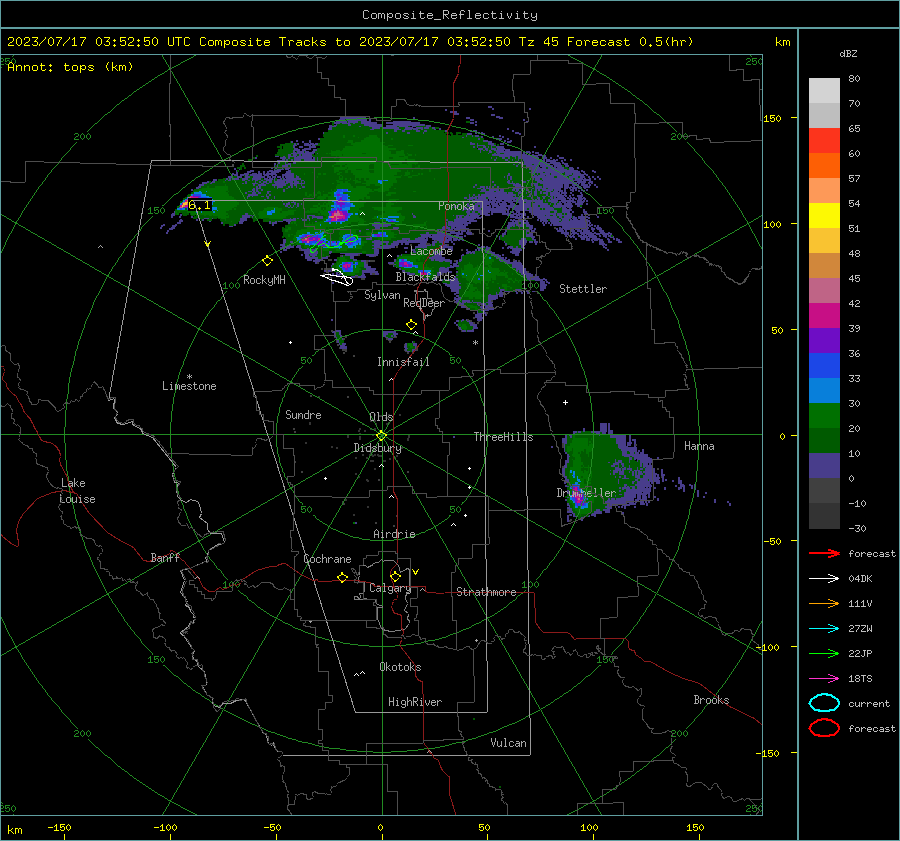Click the cyan current ellipse legend icon
Image resolution: width=900 pixels, height=841 pixels.
(824, 703)
